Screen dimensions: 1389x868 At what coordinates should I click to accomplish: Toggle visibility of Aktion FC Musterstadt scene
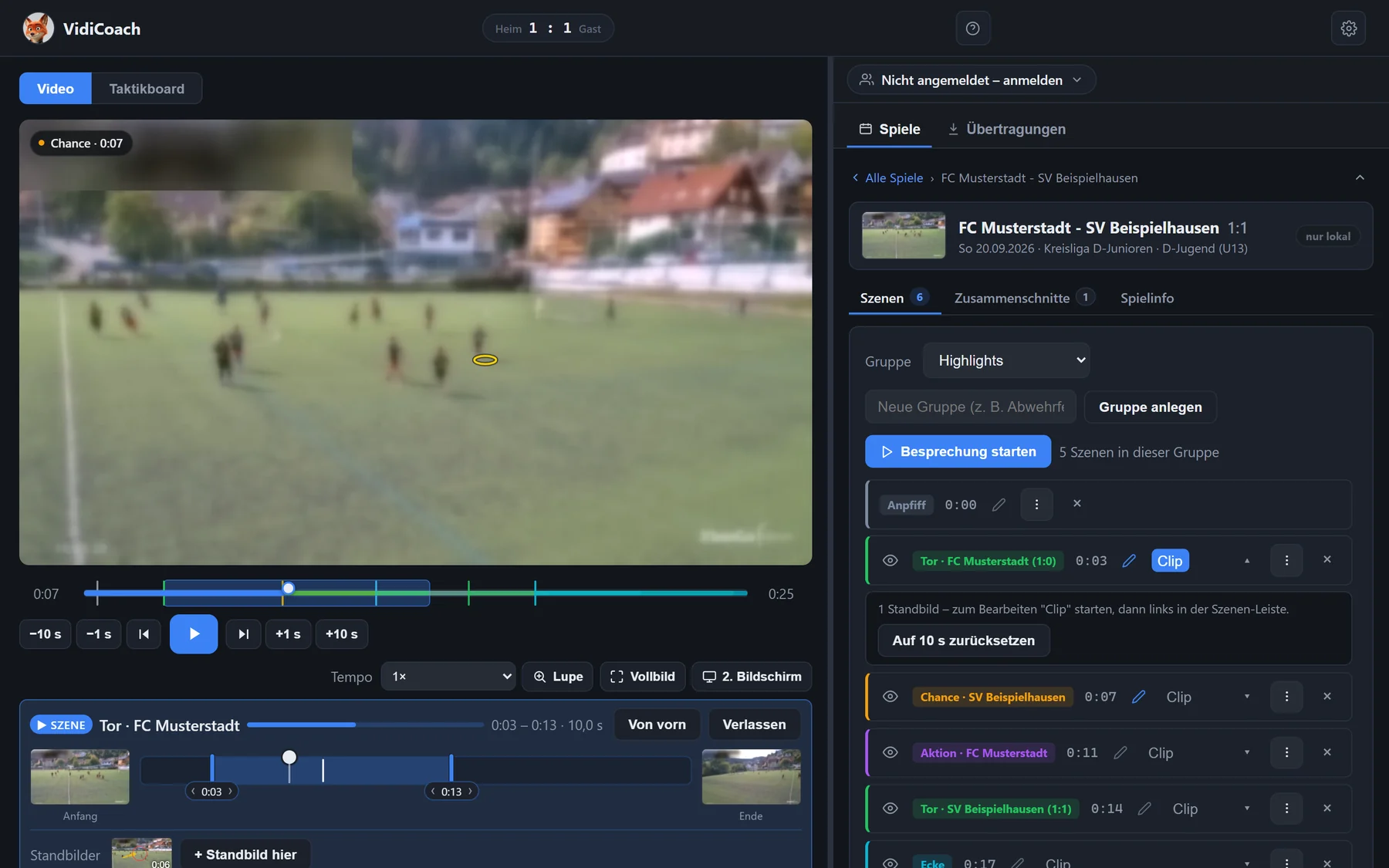(890, 752)
